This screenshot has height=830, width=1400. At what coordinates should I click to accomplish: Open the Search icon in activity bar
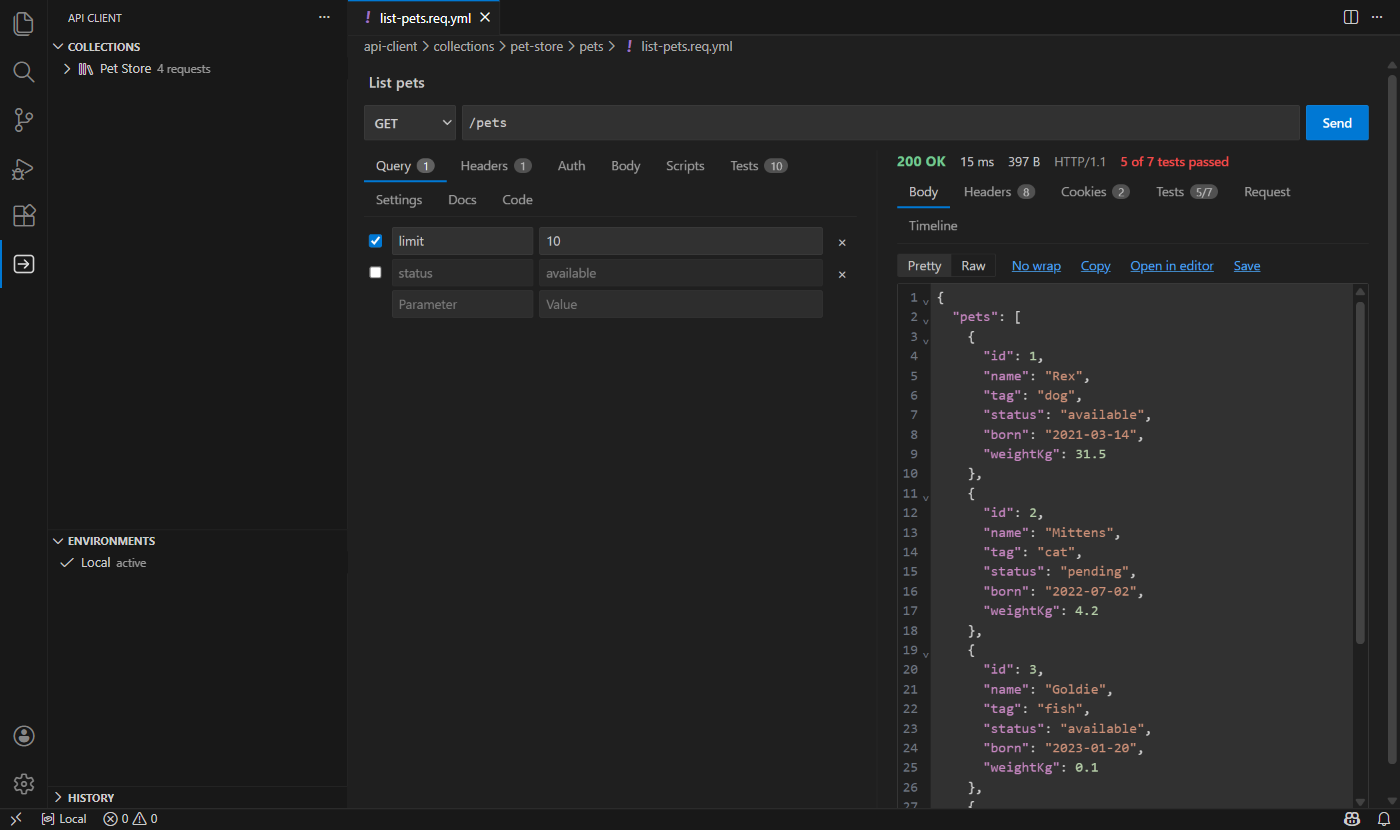pyautogui.click(x=24, y=72)
